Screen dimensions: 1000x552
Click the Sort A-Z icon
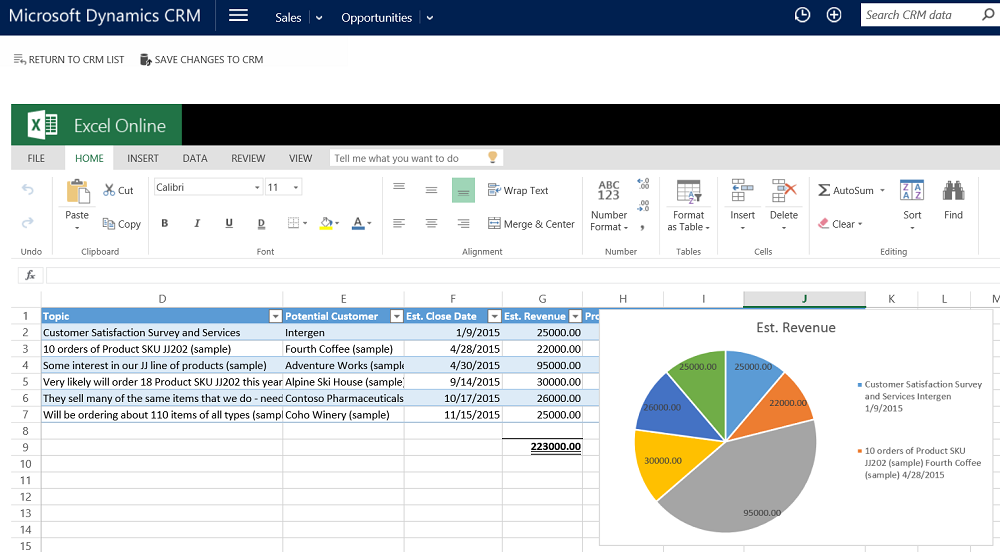[912, 190]
